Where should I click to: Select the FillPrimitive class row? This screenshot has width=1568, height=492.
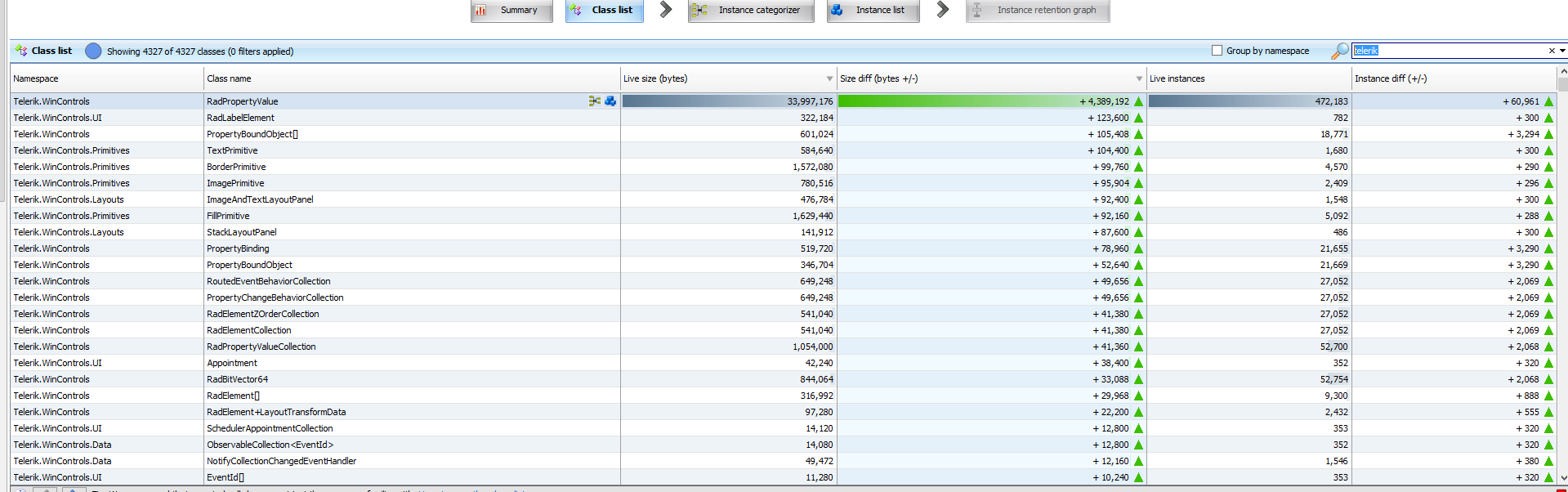coord(783,216)
